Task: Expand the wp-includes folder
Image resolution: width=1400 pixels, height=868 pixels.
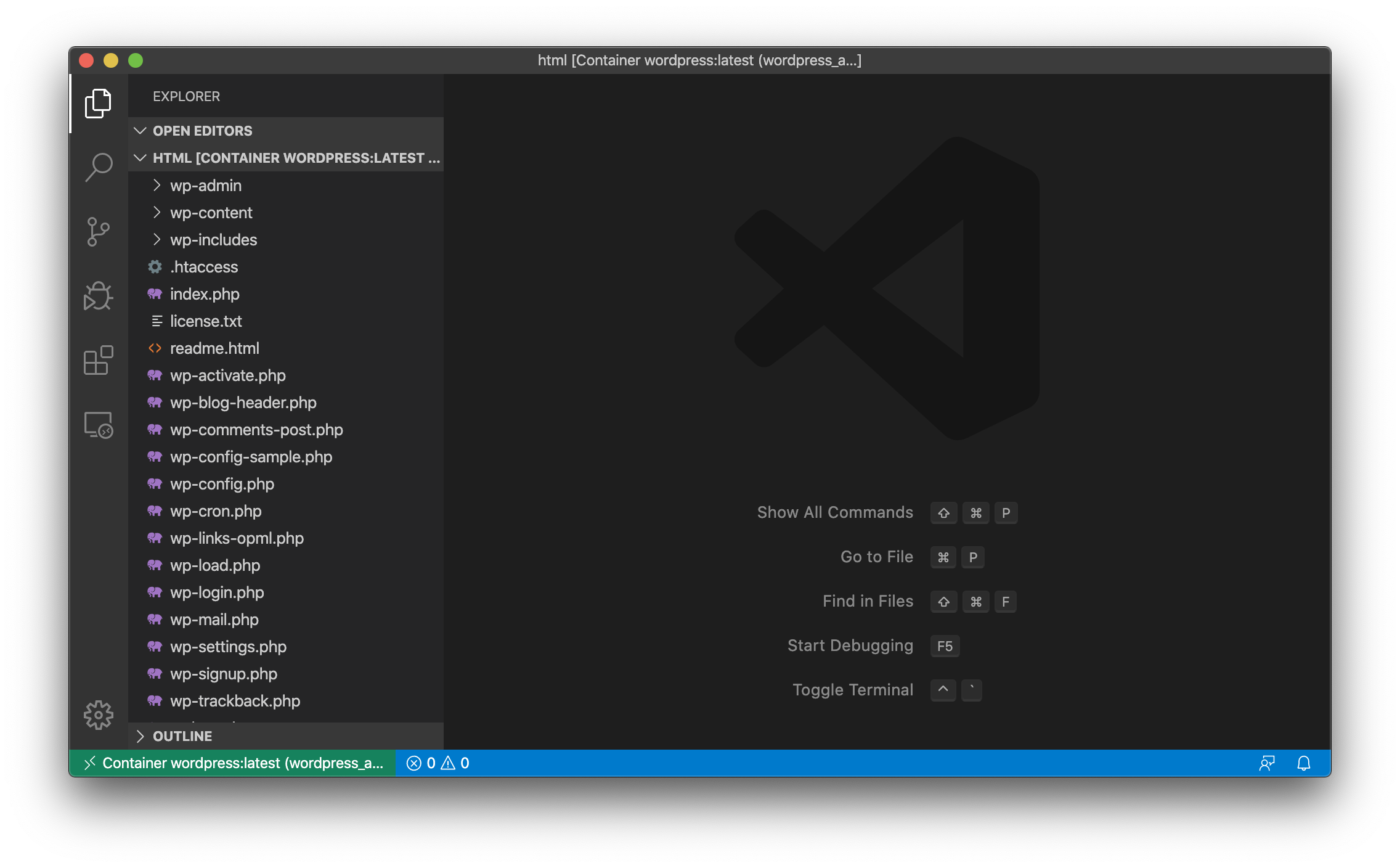Action: pos(213,240)
